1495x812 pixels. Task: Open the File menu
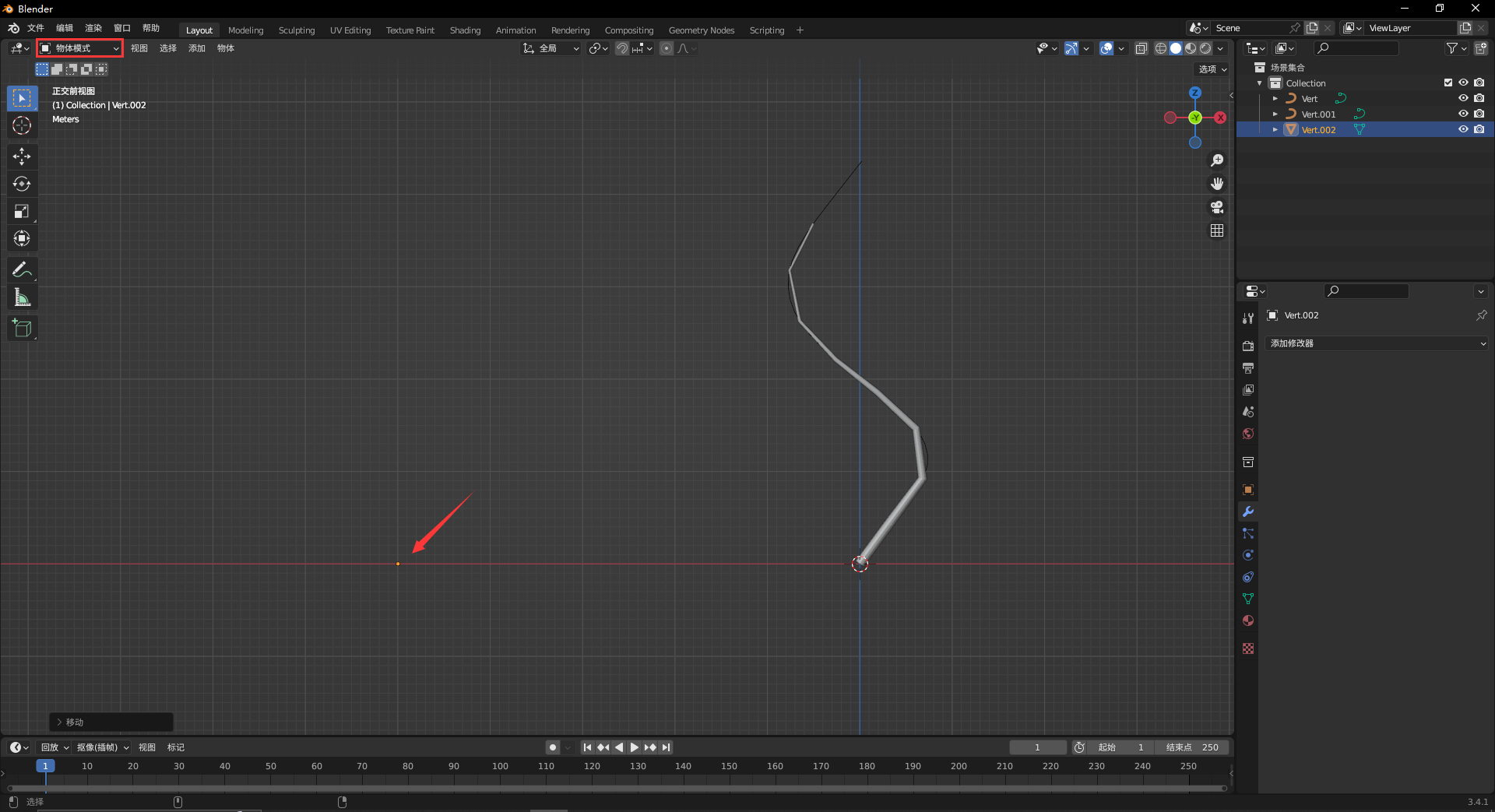[x=36, y=28]
